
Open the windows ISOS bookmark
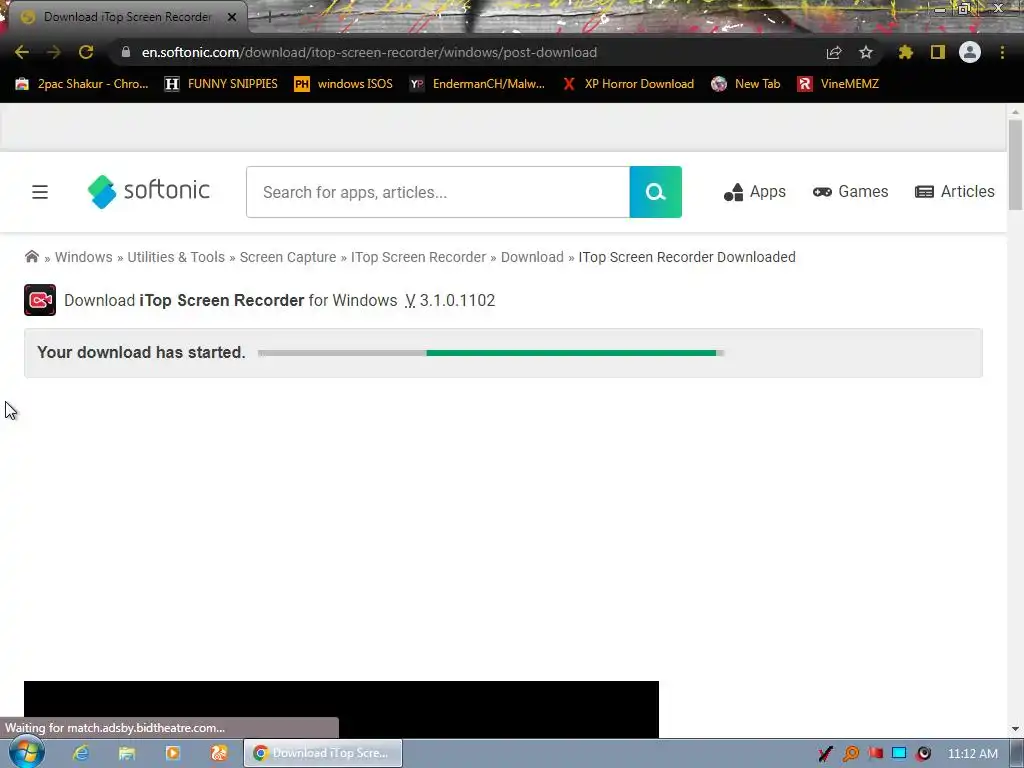click(x=344, y=84)
